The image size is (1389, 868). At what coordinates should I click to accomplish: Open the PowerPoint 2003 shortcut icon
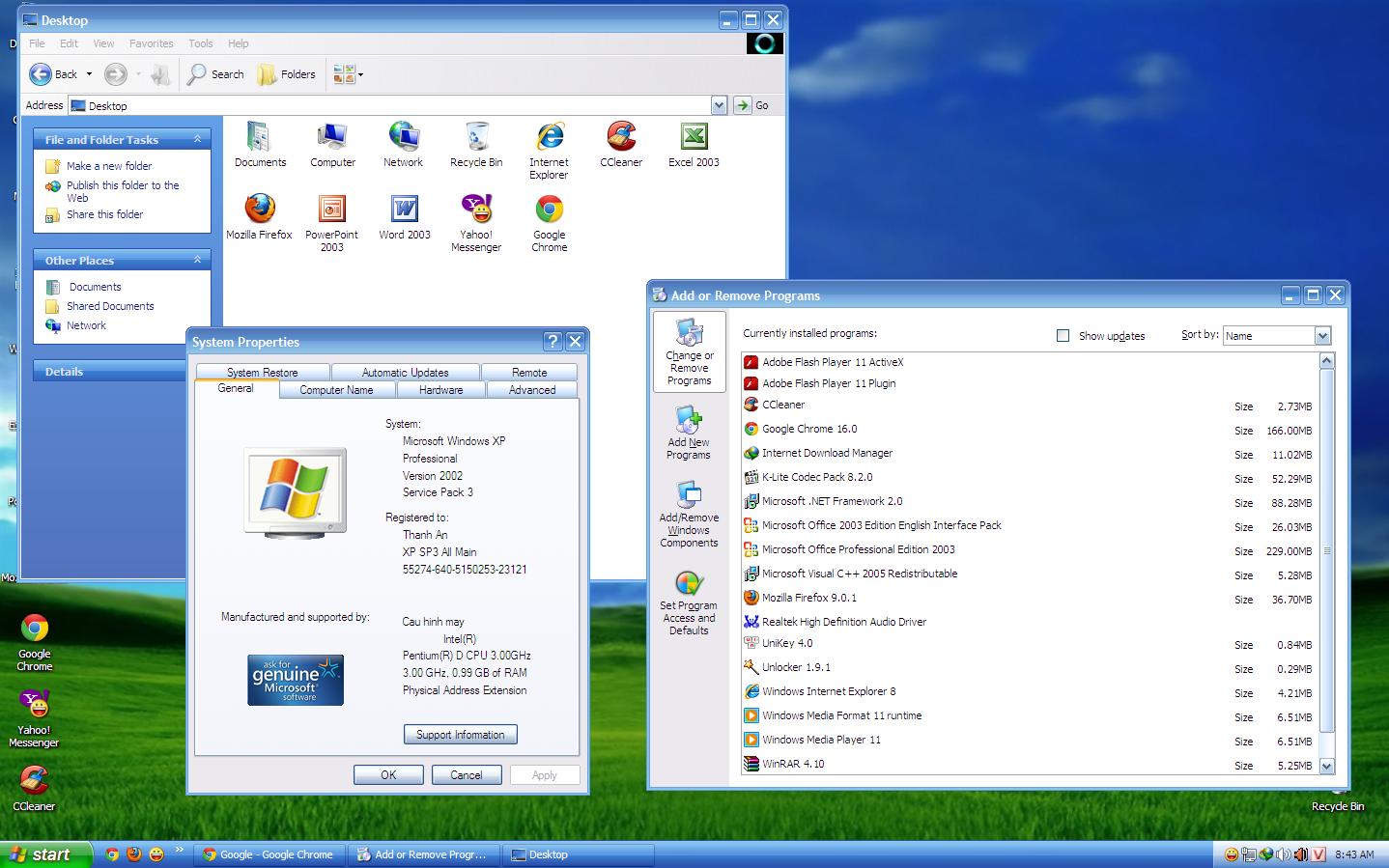[x=331, y=210]
